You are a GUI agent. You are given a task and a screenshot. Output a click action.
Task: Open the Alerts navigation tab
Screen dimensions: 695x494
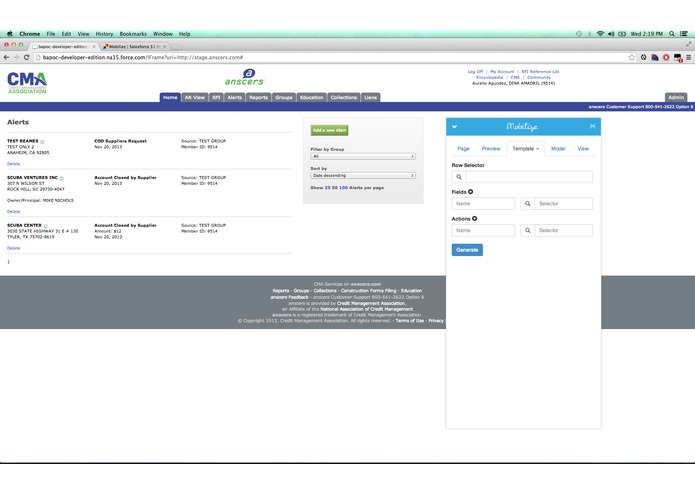tap(234, 97)
